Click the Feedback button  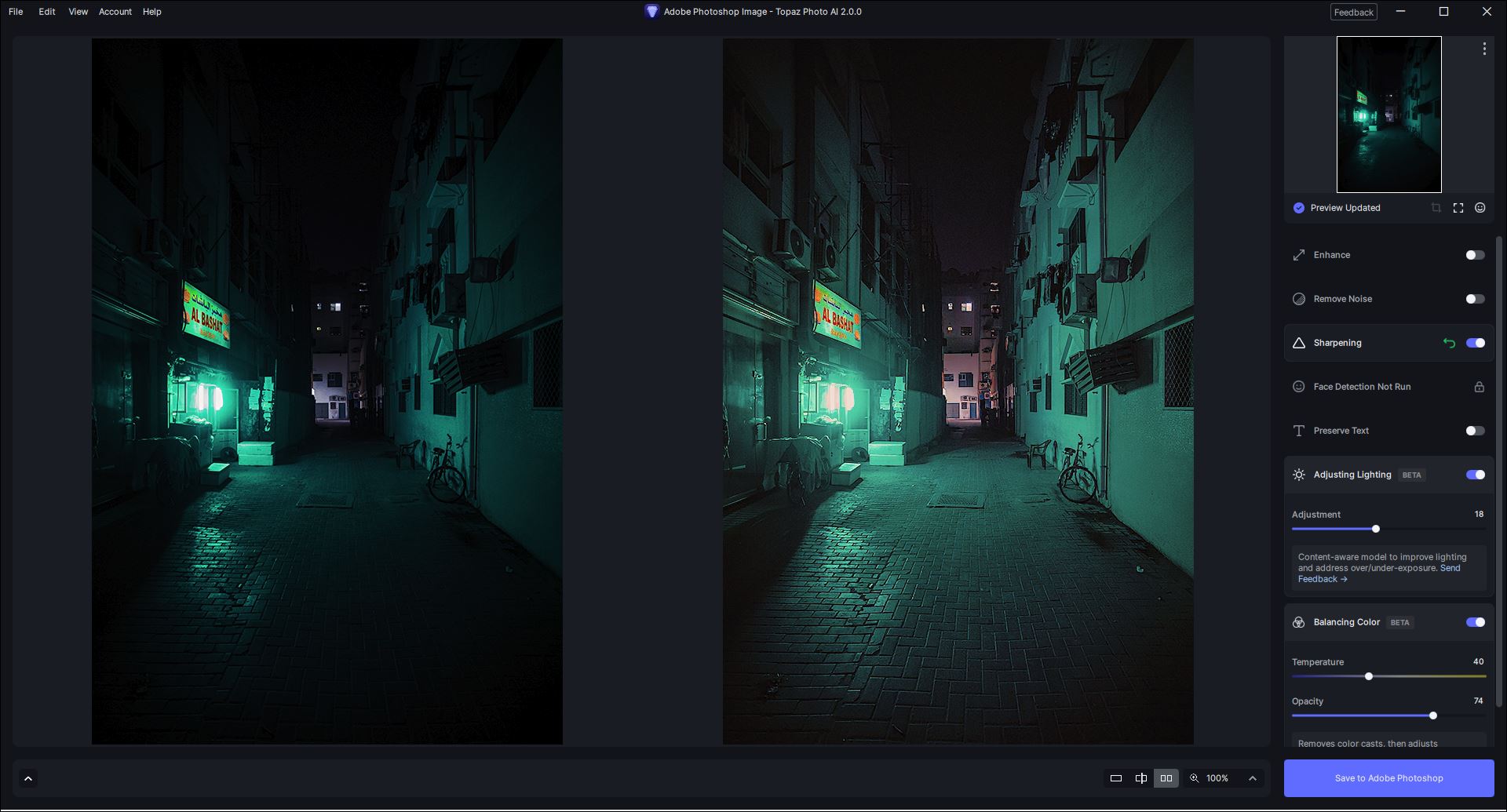(x=1353, y=13)
